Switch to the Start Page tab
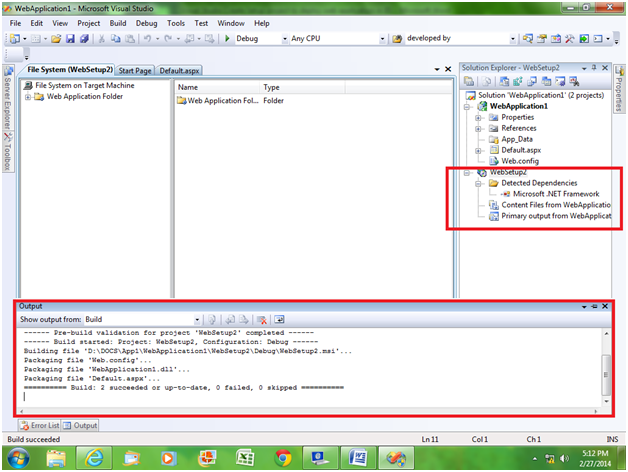 [135, 71]
